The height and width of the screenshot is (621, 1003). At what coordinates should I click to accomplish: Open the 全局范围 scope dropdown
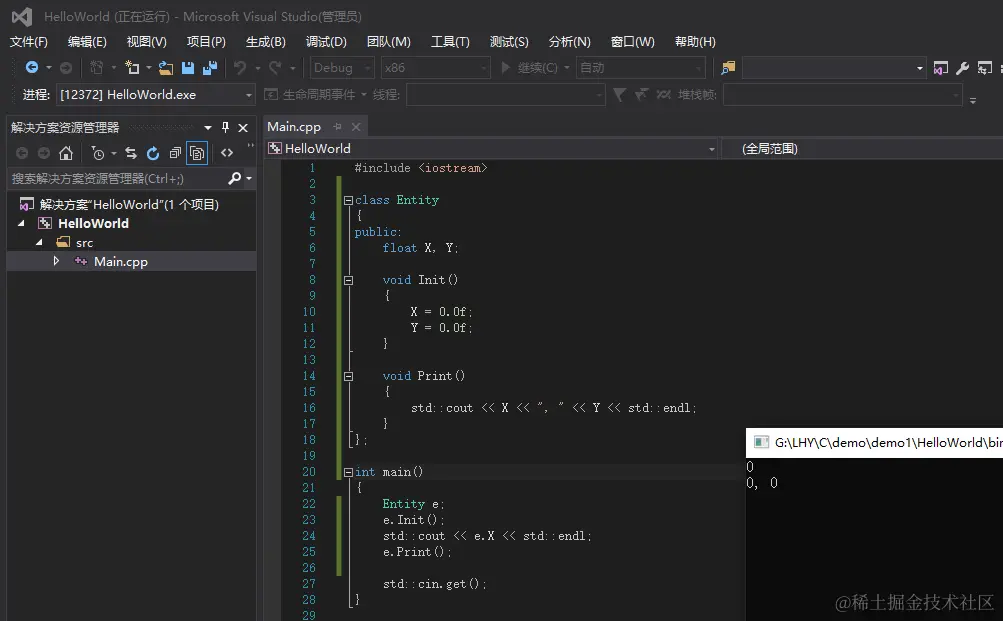click(x=861, y=149)
